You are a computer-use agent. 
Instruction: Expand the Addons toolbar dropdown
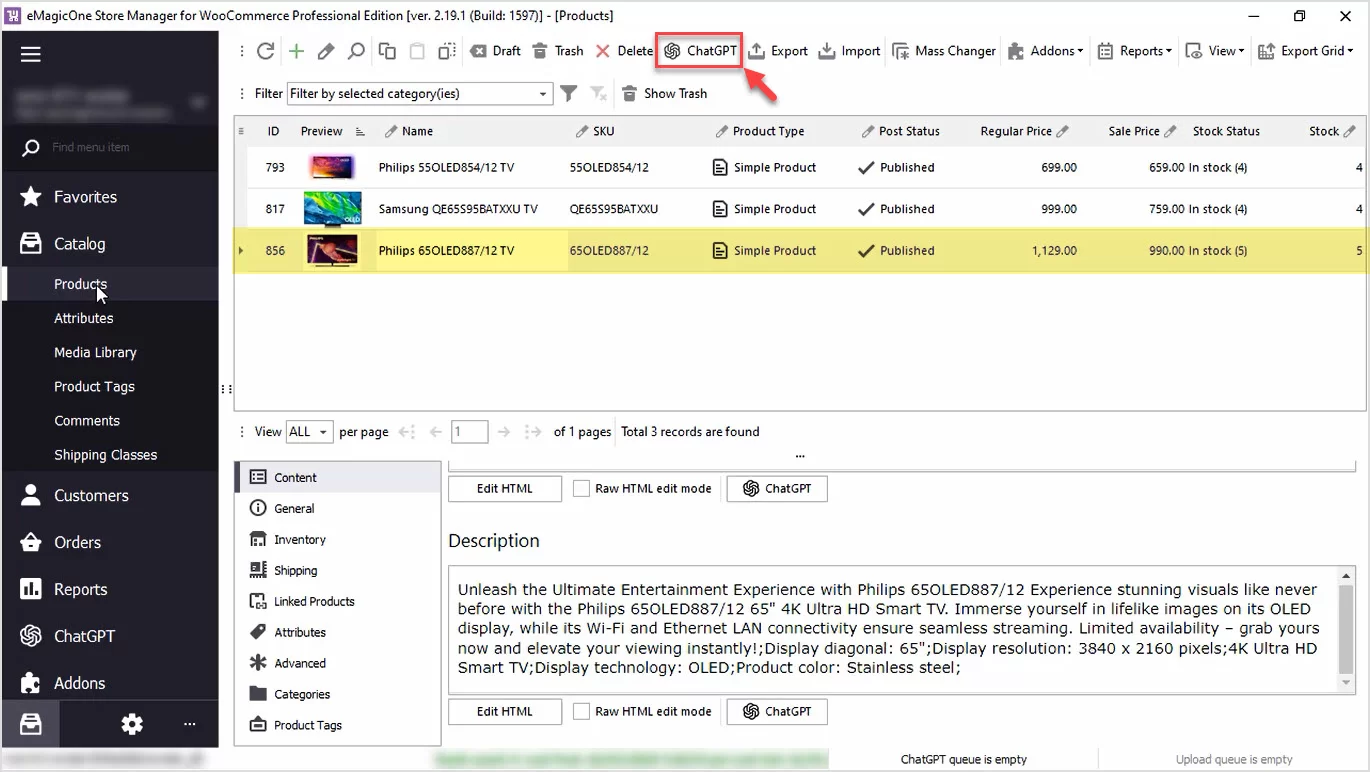1045,51
